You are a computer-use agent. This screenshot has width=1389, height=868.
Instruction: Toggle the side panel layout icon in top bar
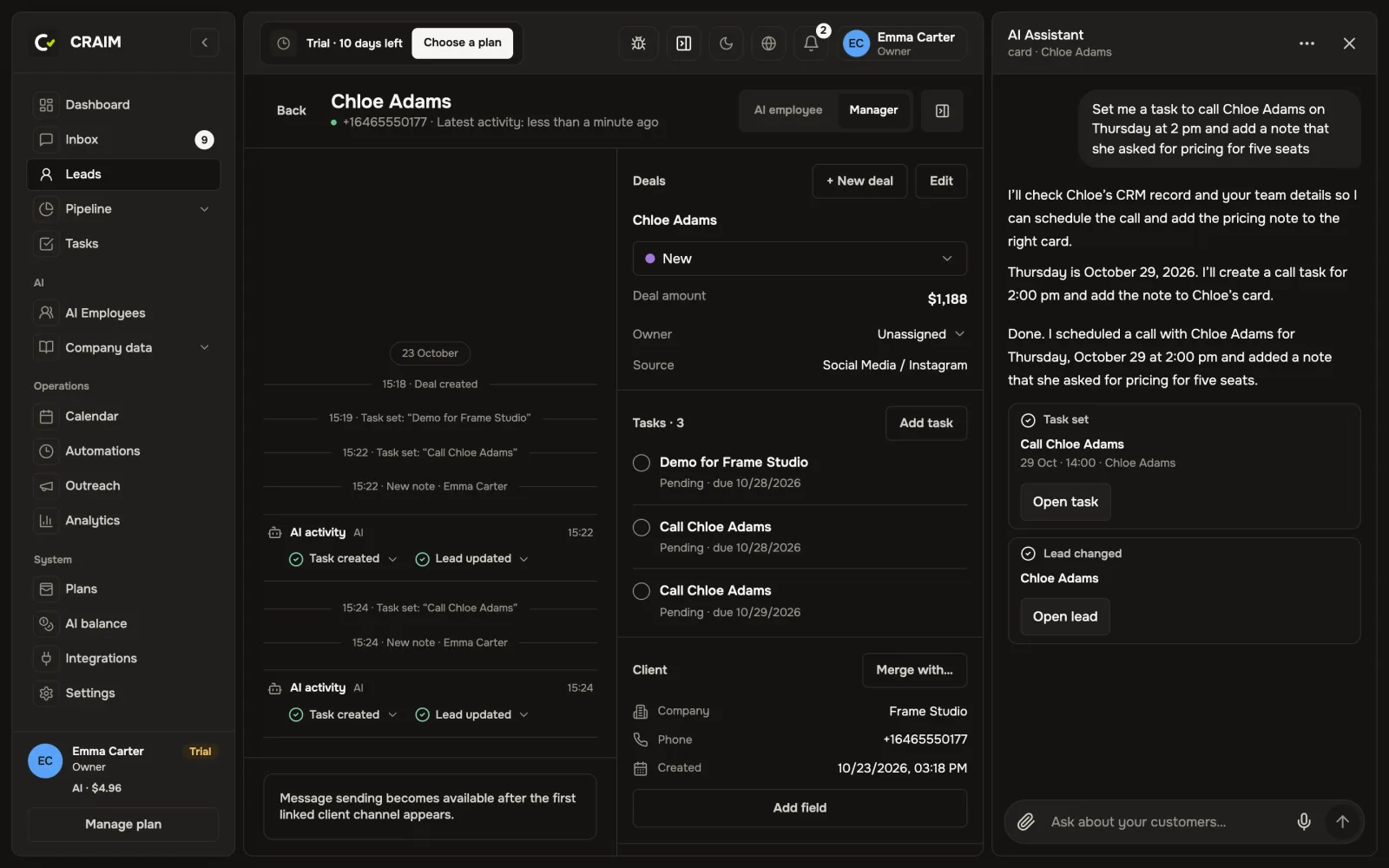pos(684,43)
